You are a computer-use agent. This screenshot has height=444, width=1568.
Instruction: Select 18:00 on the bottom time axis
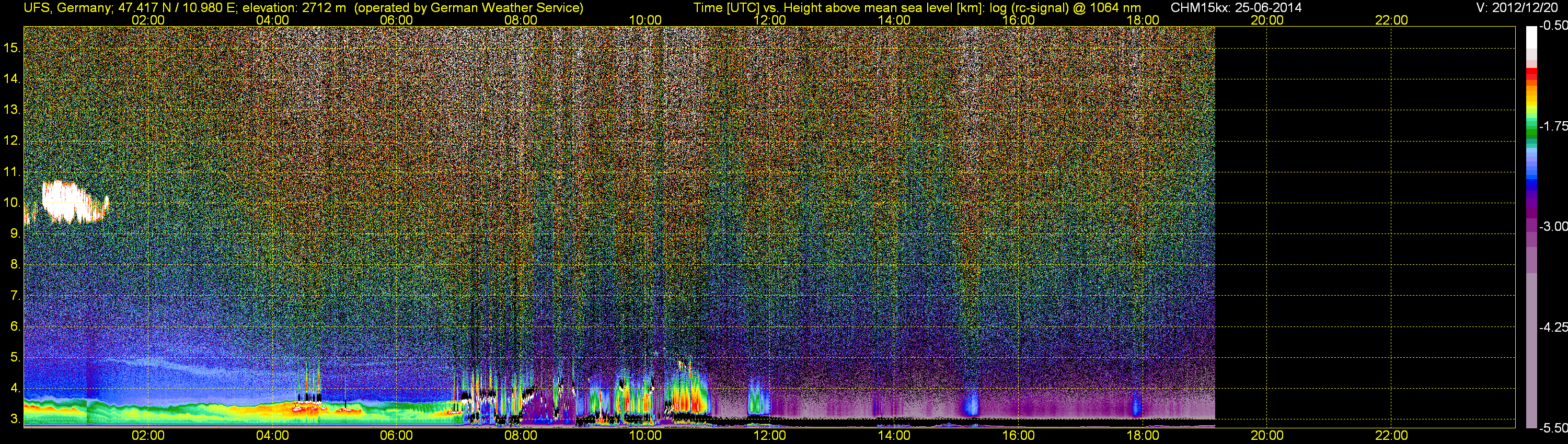(1143, 436)
